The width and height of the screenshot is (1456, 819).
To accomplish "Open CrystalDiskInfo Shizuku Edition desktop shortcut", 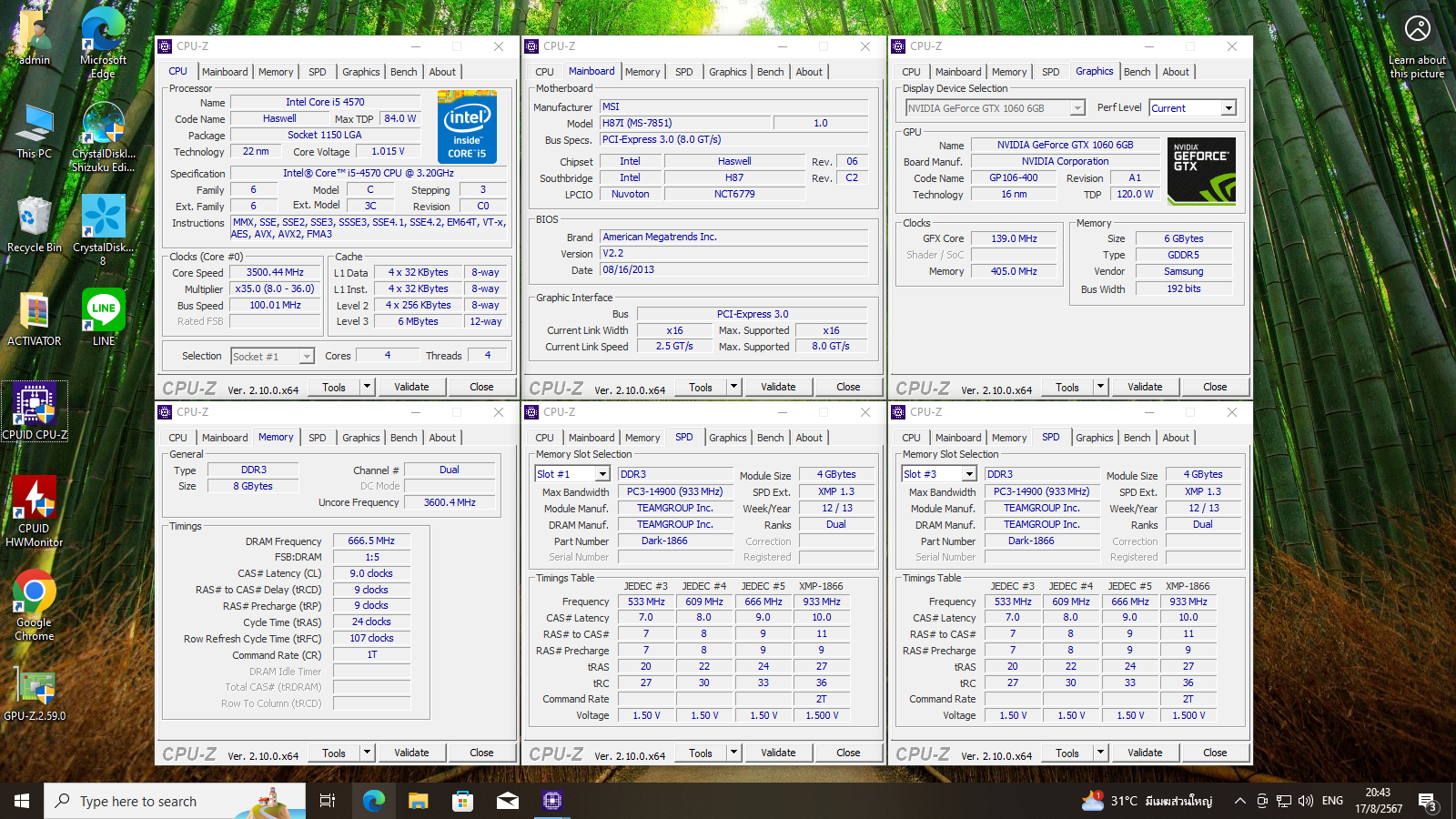I will tap(103, 136).
